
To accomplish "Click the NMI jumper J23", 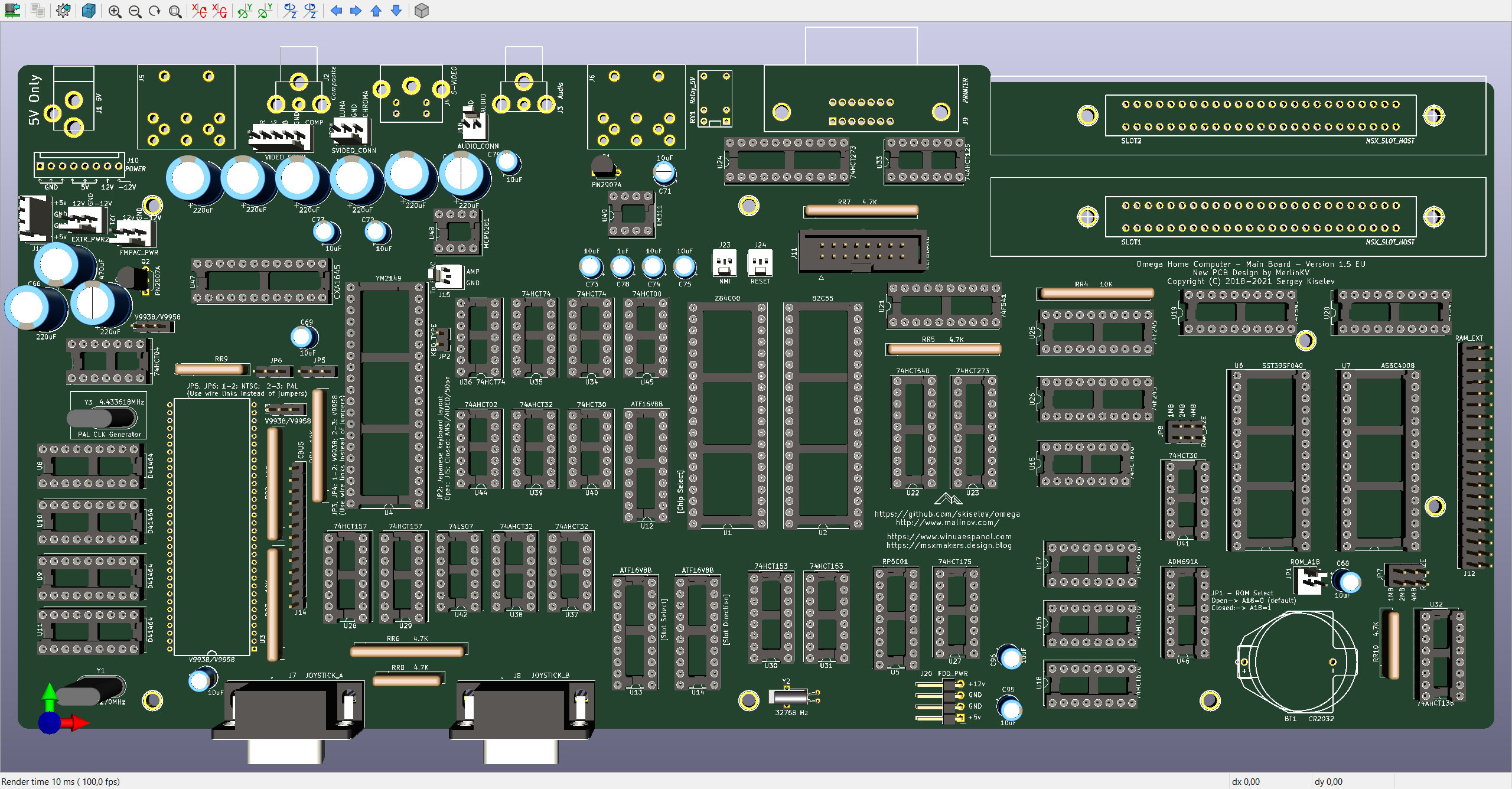I will (725, 263).
